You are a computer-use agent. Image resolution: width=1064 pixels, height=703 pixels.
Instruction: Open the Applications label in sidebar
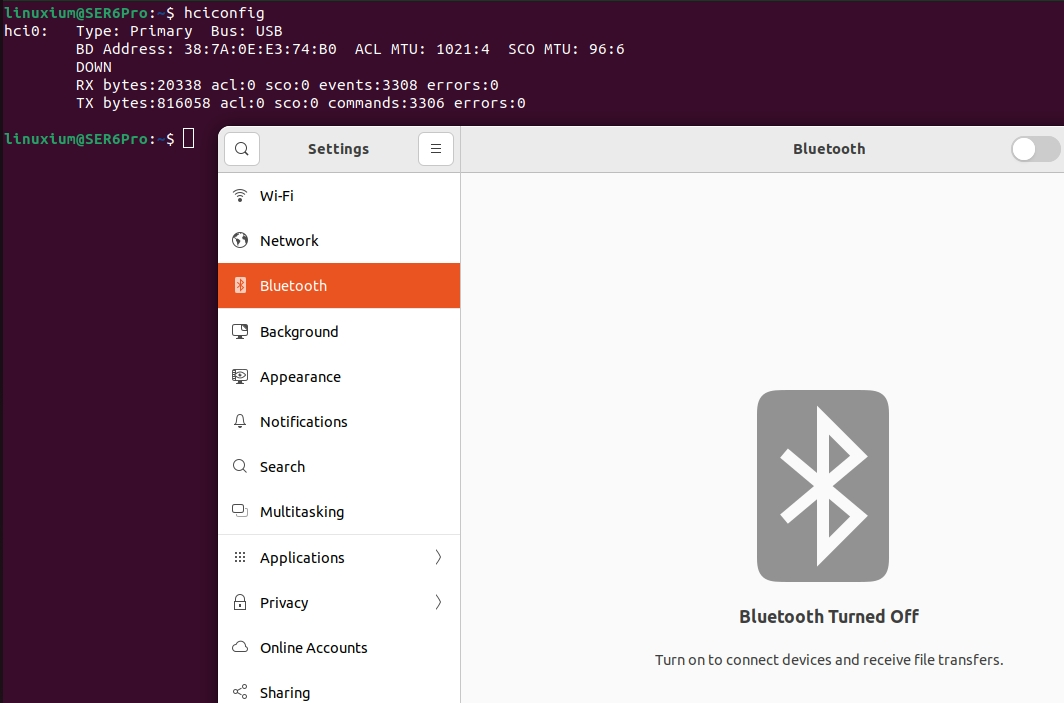(302, 558)
